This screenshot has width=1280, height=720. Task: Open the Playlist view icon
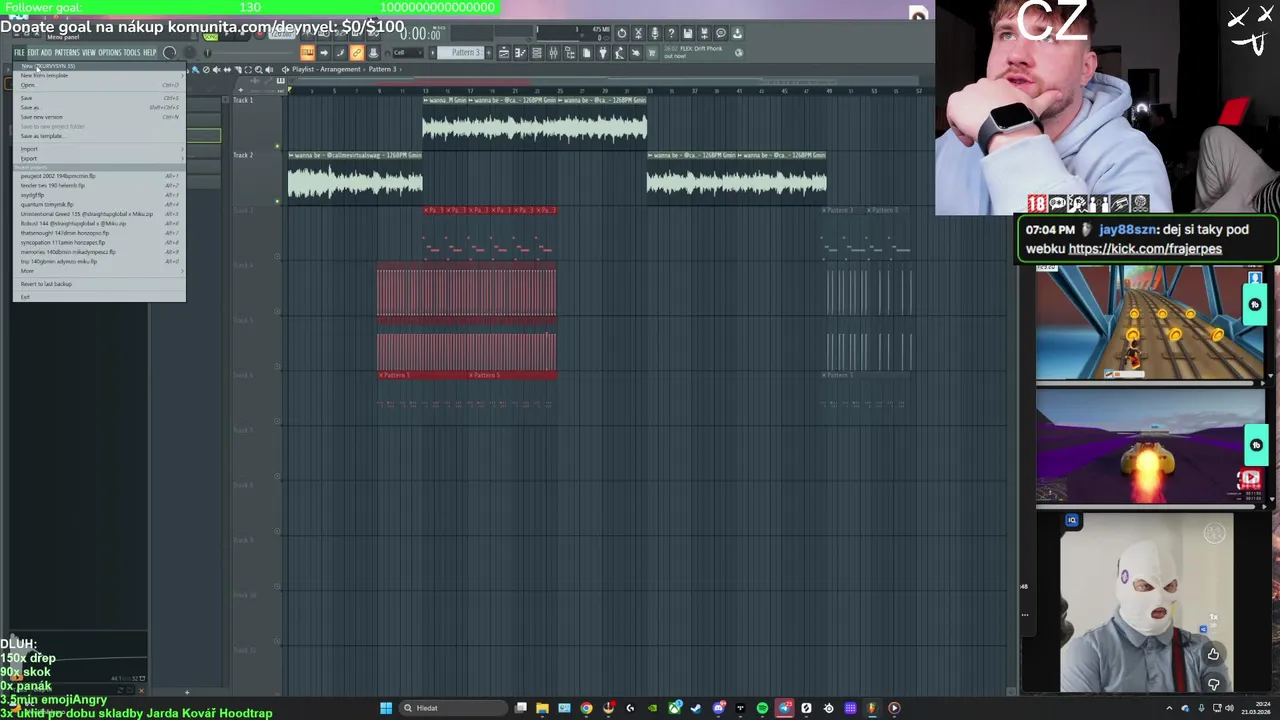click(504, 52)
